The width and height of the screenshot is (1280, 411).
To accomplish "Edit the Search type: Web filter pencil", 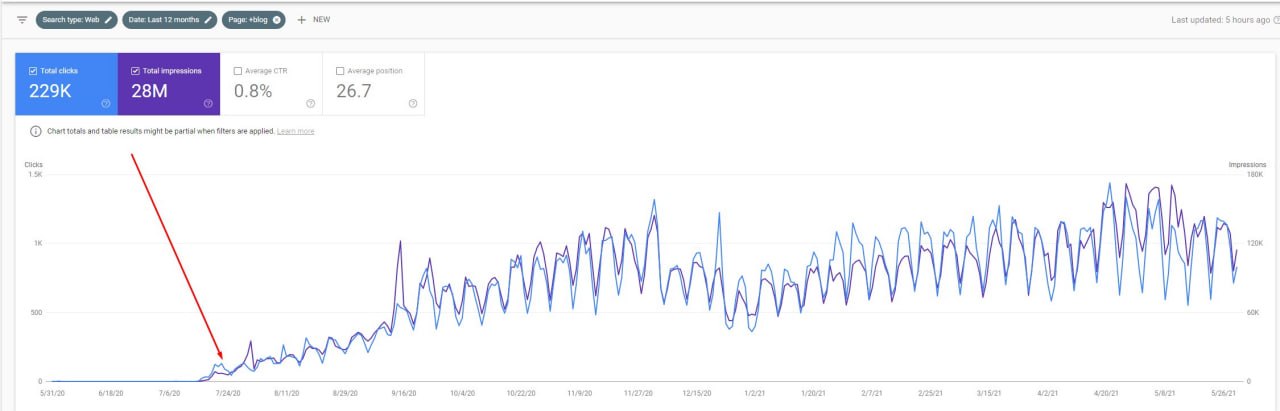I will pyautogui.click(x=108, y=20).
